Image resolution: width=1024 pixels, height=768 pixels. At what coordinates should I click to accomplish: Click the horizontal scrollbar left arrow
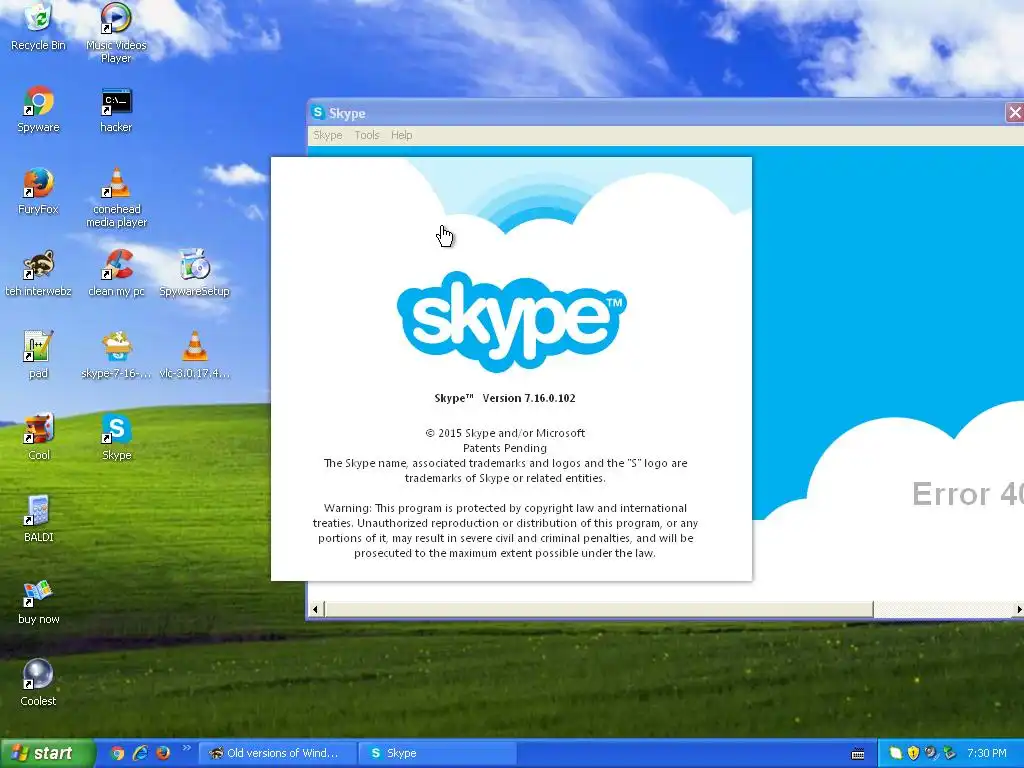[315, 609]
